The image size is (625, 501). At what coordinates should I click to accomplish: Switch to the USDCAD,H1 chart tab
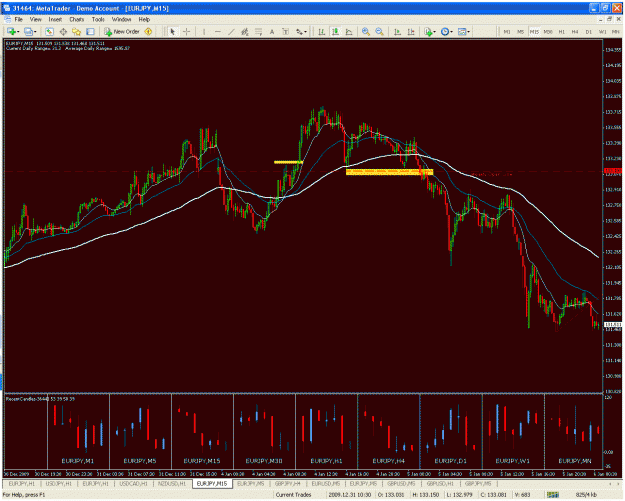pos(134,483)
